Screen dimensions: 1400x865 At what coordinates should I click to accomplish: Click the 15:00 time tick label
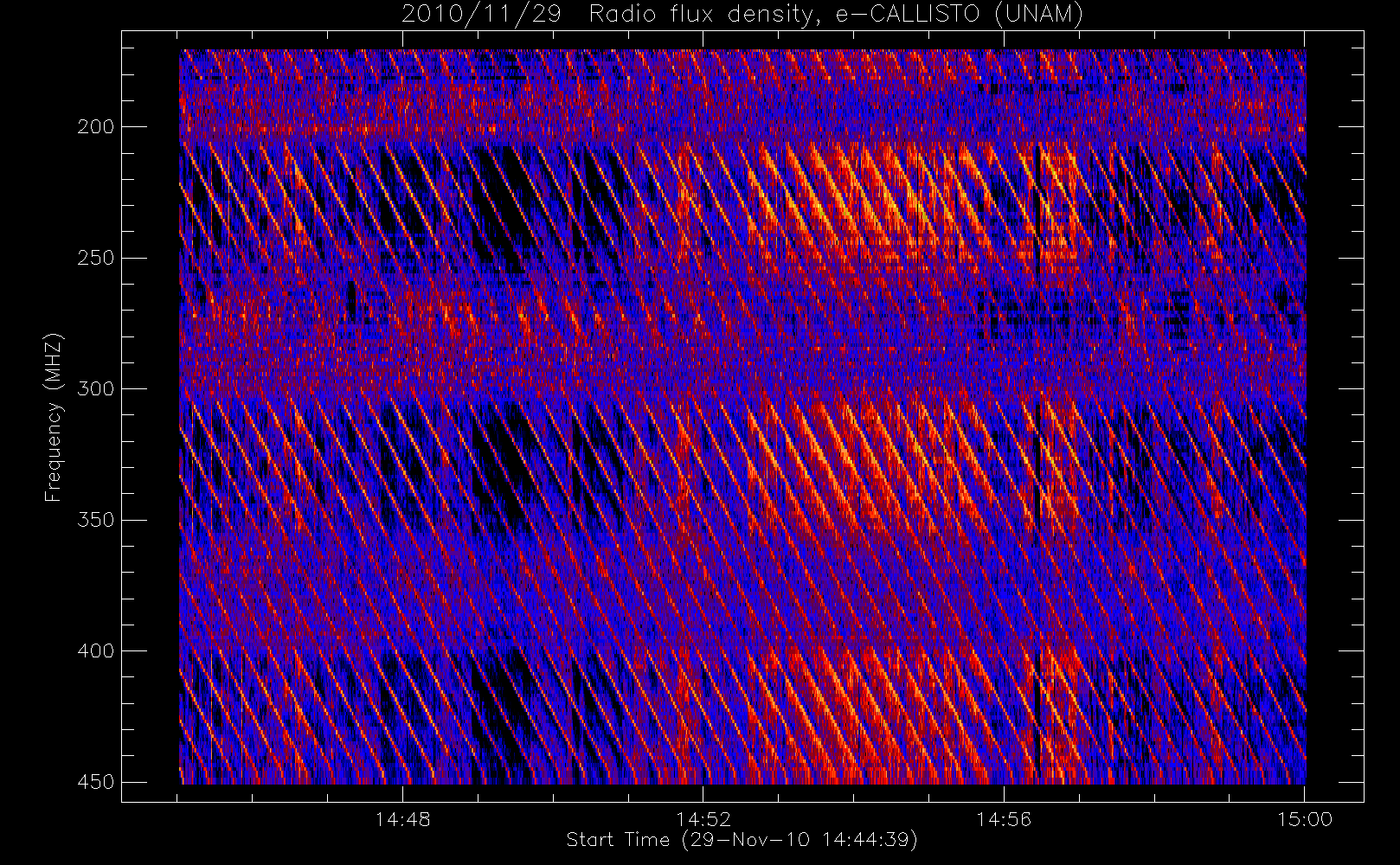(x=1305, y=819)
